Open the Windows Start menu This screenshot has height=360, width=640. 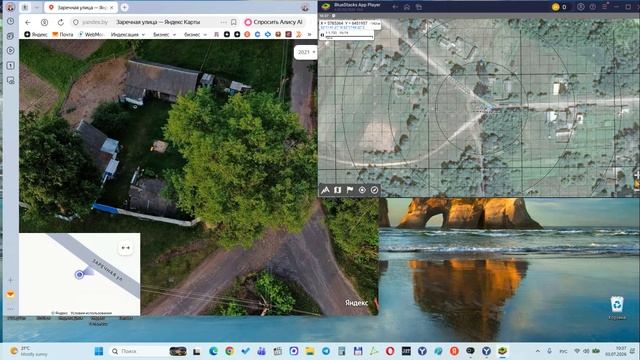[x=99, y=351]
